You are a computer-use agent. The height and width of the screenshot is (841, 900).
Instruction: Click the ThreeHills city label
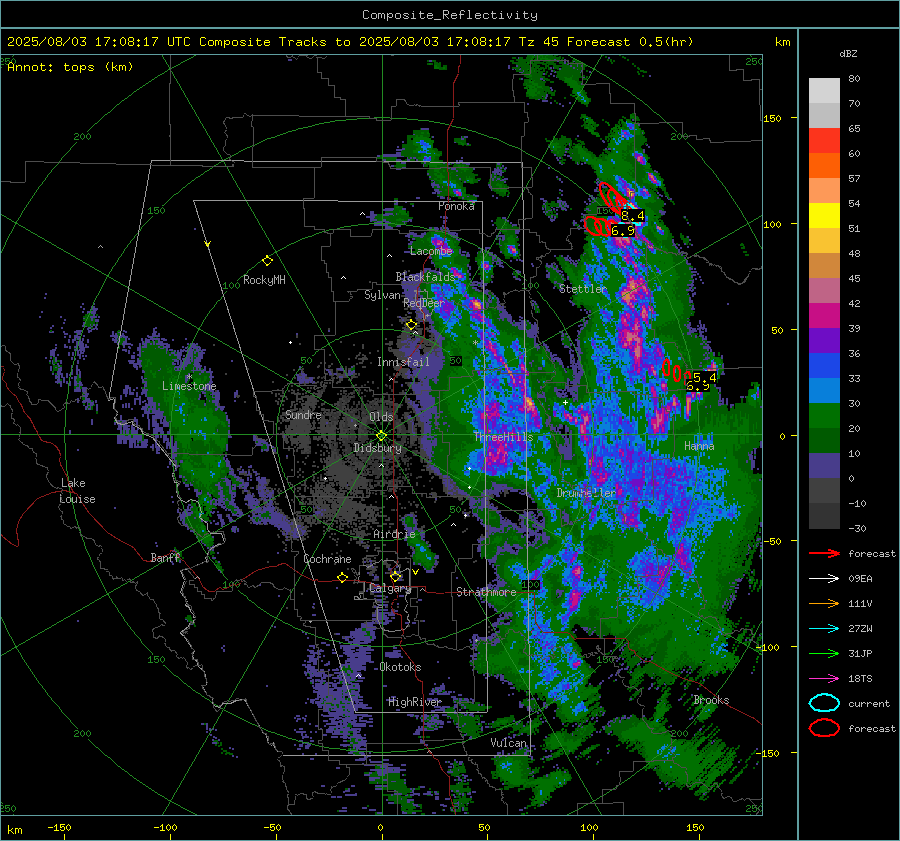pos(503,437)
